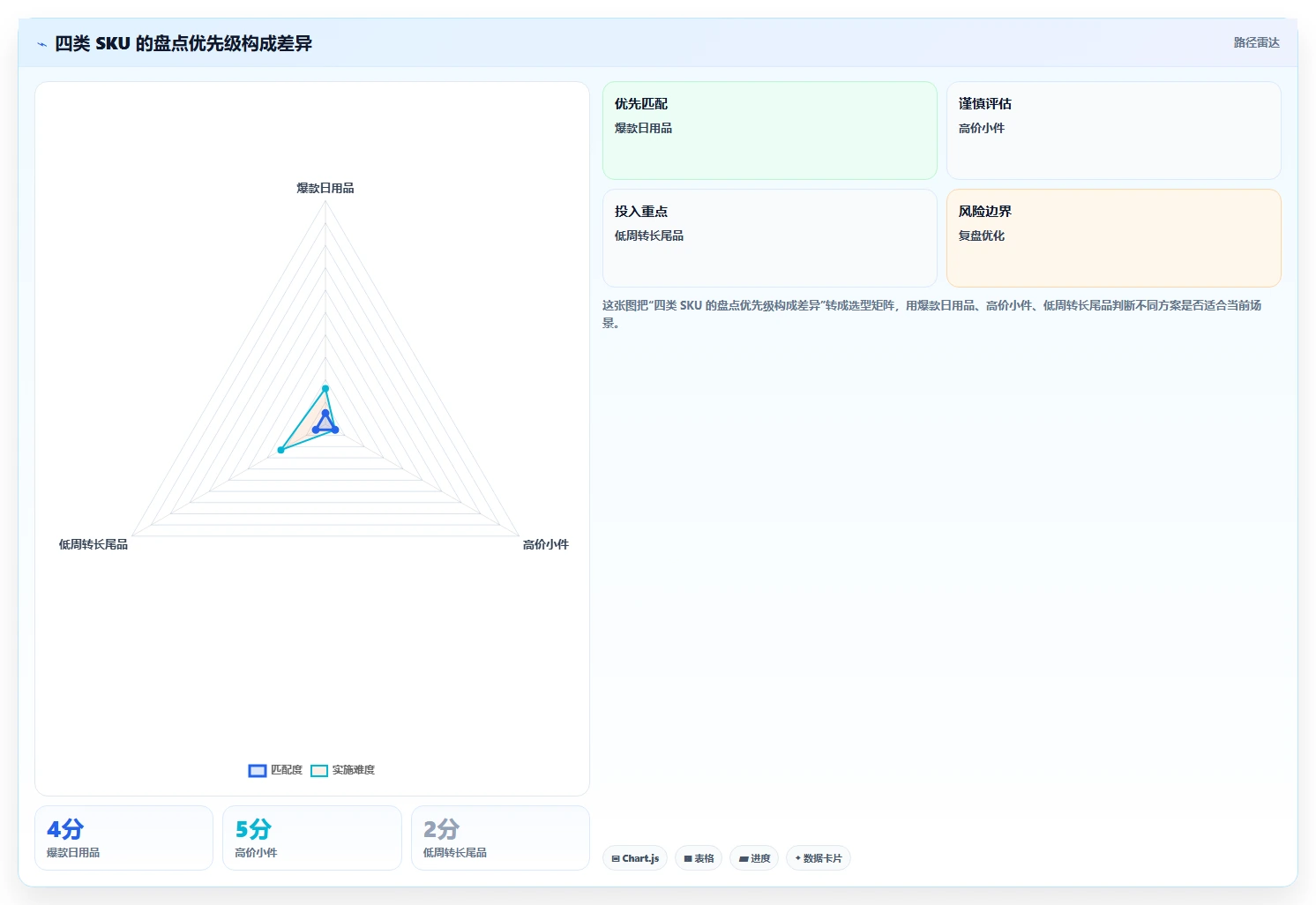Click the 低周转长尾品 radar axis label
Screen dimensions: 1316x905
click(93, 544)
